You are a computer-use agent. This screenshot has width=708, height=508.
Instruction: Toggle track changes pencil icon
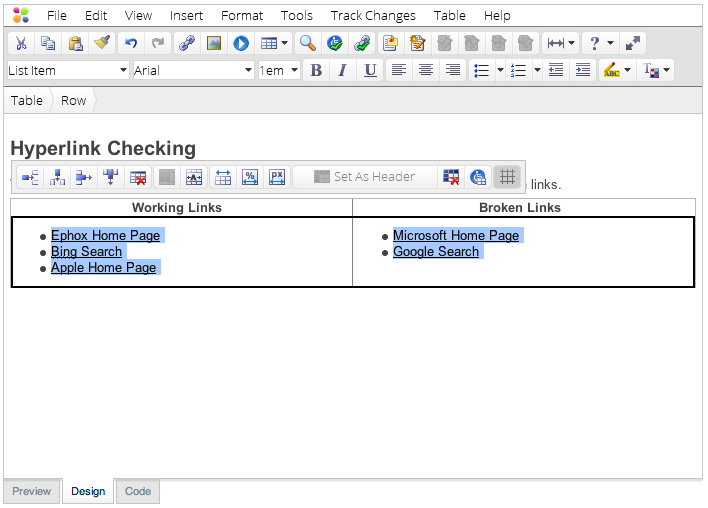pyautogui.click(x=418, y=43)
